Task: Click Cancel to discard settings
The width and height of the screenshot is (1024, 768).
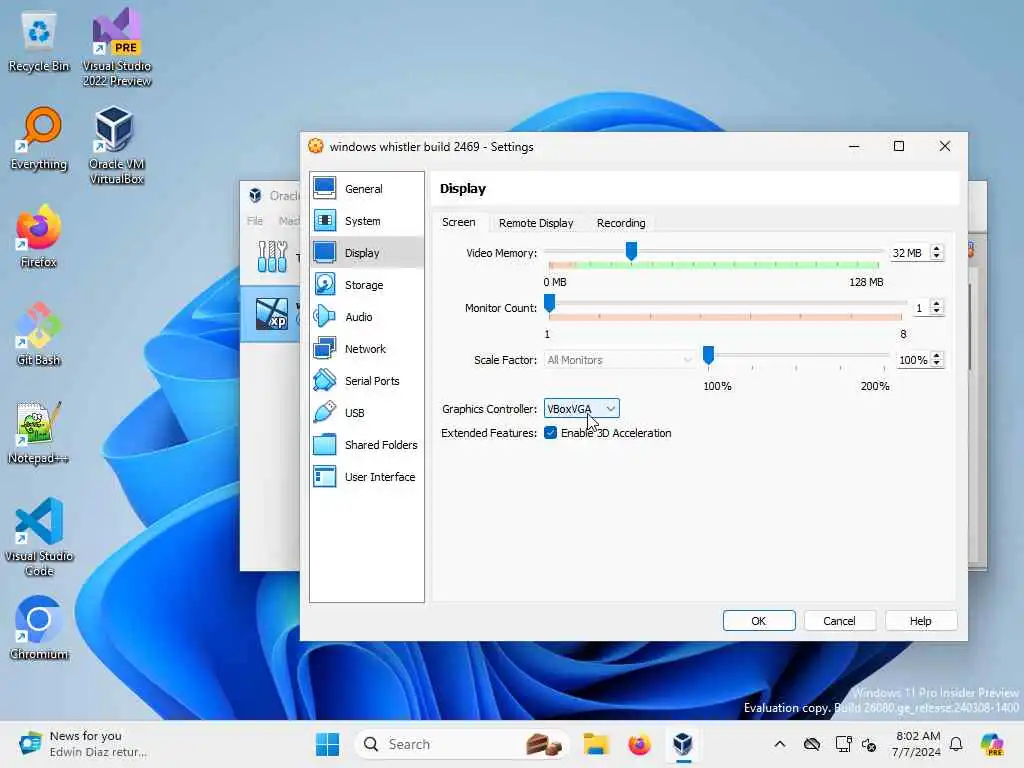Action: tap(839, 620)
